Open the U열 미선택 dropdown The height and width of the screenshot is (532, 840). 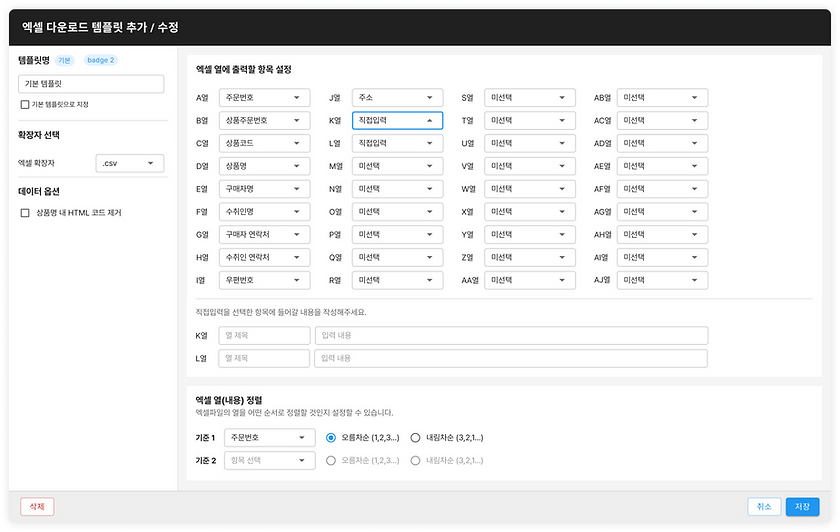click(x=530, y=144)
